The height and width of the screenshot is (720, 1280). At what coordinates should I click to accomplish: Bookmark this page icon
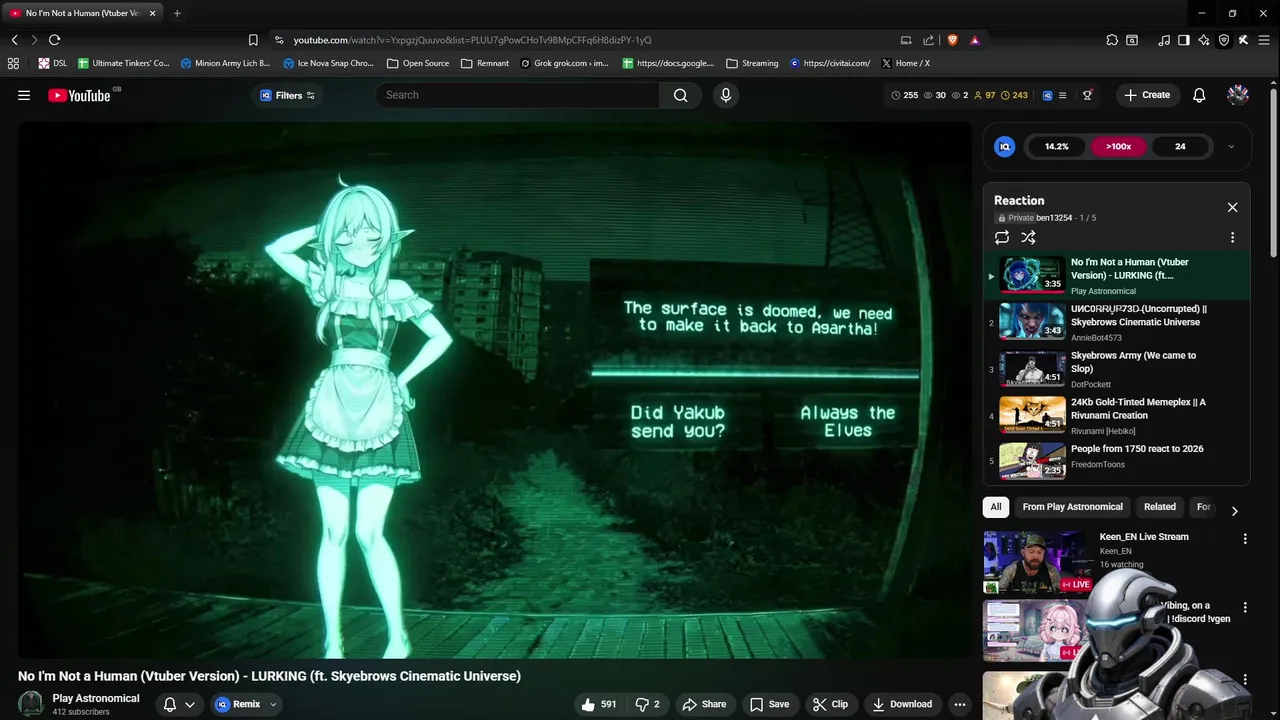click(x=253, y=40)
